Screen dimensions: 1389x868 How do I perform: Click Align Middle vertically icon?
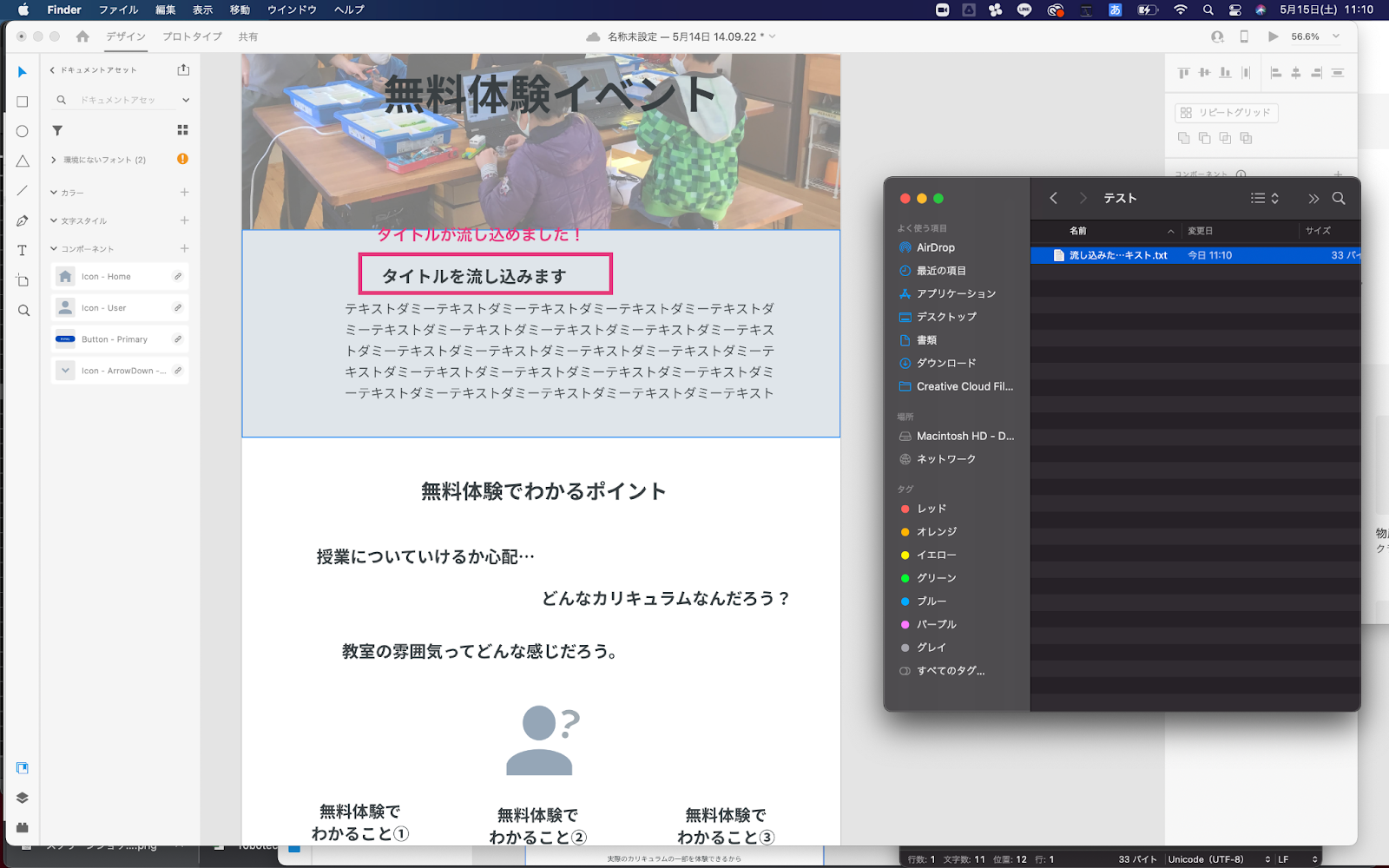coord(1204,73)
